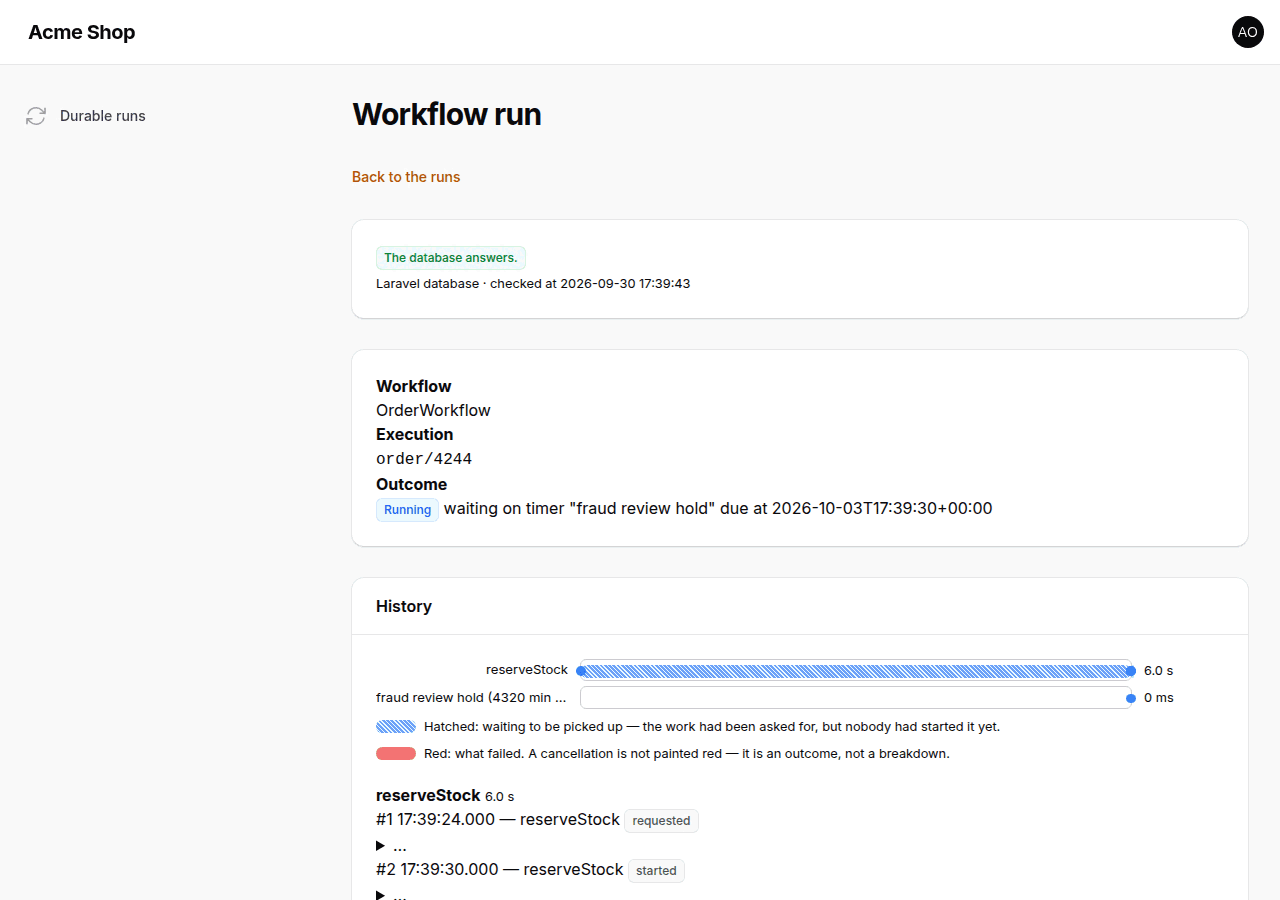
Task: Click the reserveStock timeline row label
Action: 527,670
